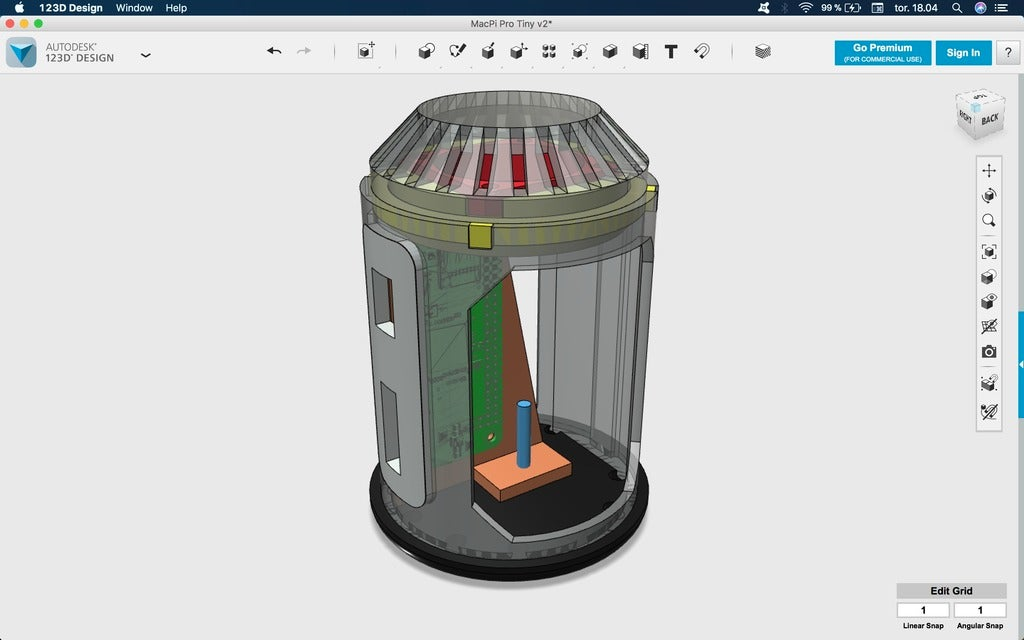
Task: Select the yellow clip on the rim
Action: coord(480,236)
